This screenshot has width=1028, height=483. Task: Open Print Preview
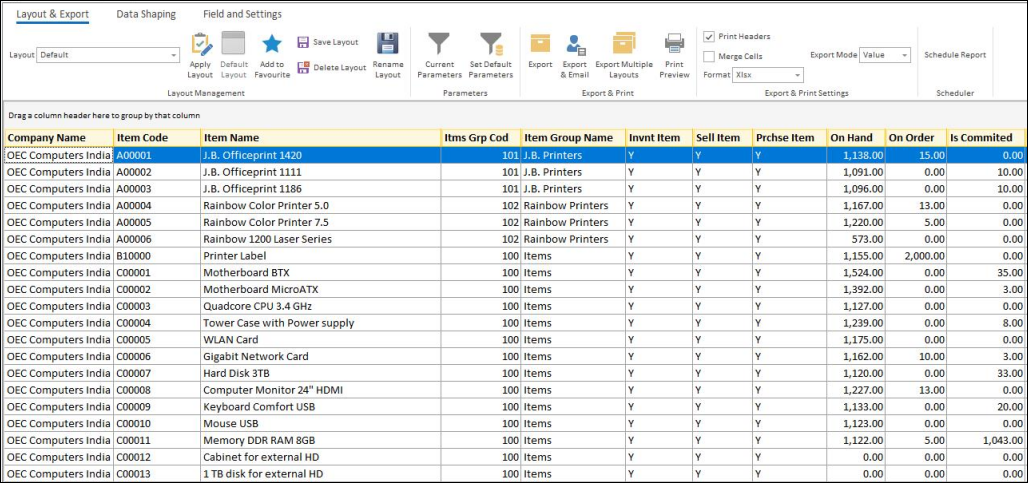click(x=674, y=44)
